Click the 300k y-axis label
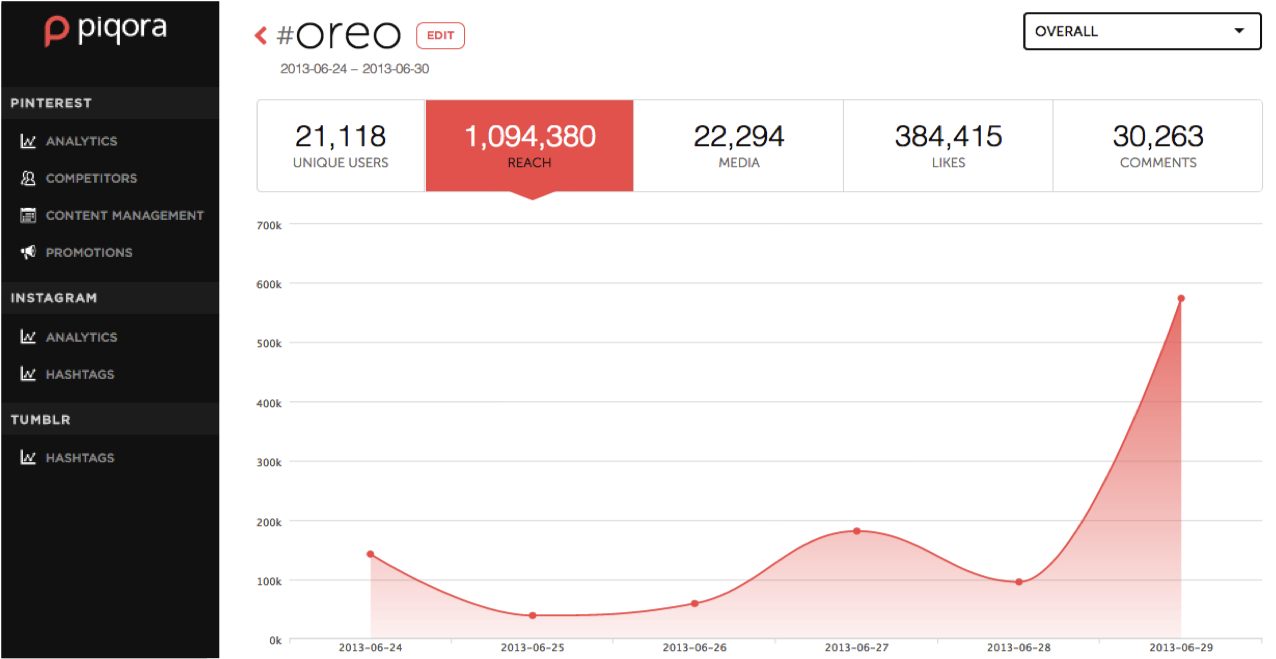The width and height of the screenshot is (1276, 659). (270, 462)
